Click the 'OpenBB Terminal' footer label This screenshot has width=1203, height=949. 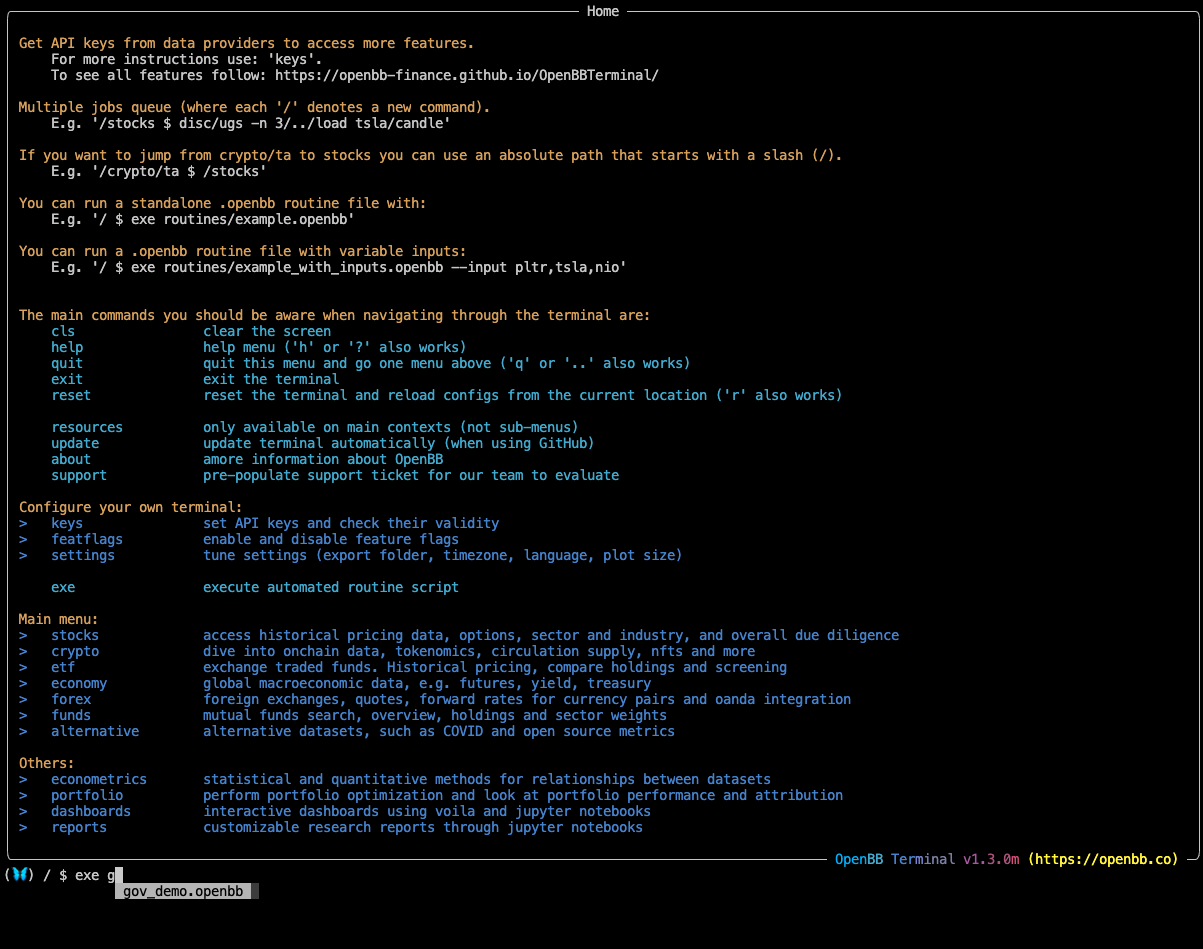895,859
